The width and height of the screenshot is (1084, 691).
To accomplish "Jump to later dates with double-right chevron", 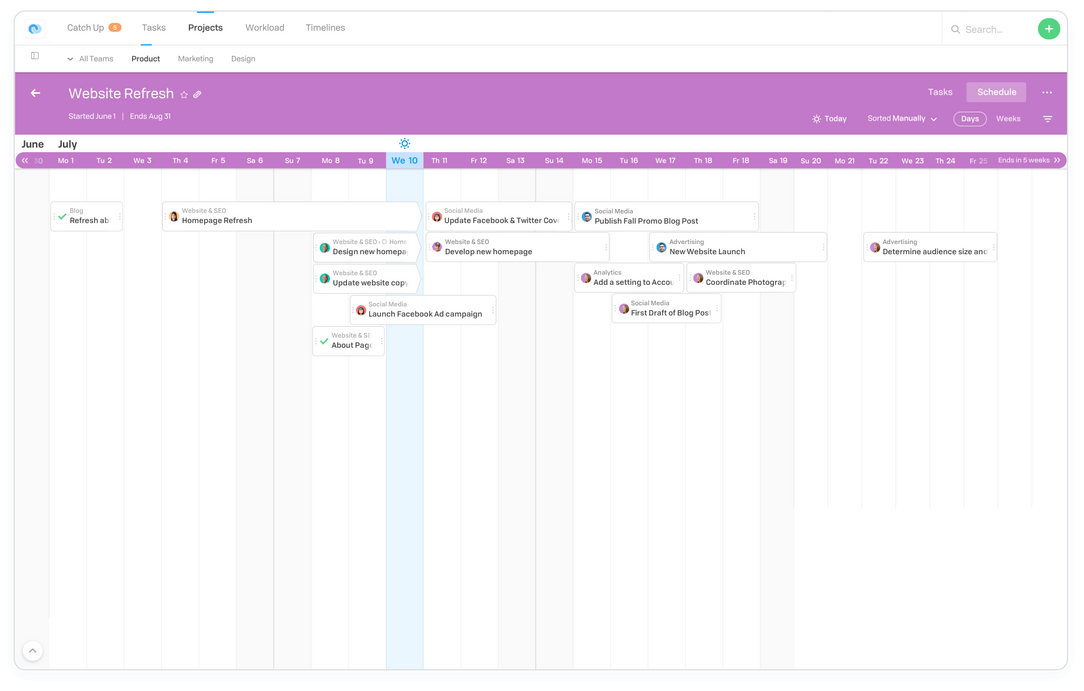I will [x=1057, y=160].
